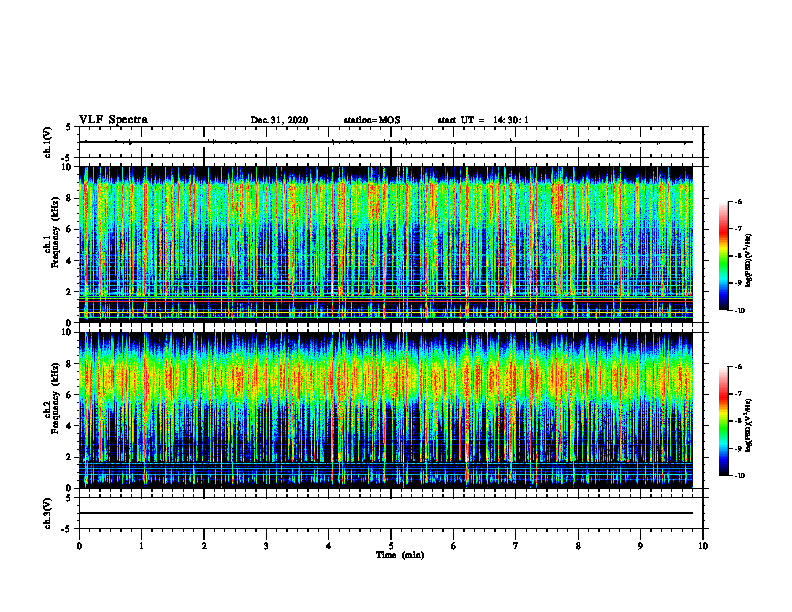Click the "ch.3(V)" waveform axis label
This screenshot has height=612, width=792.
click(47, 513)
